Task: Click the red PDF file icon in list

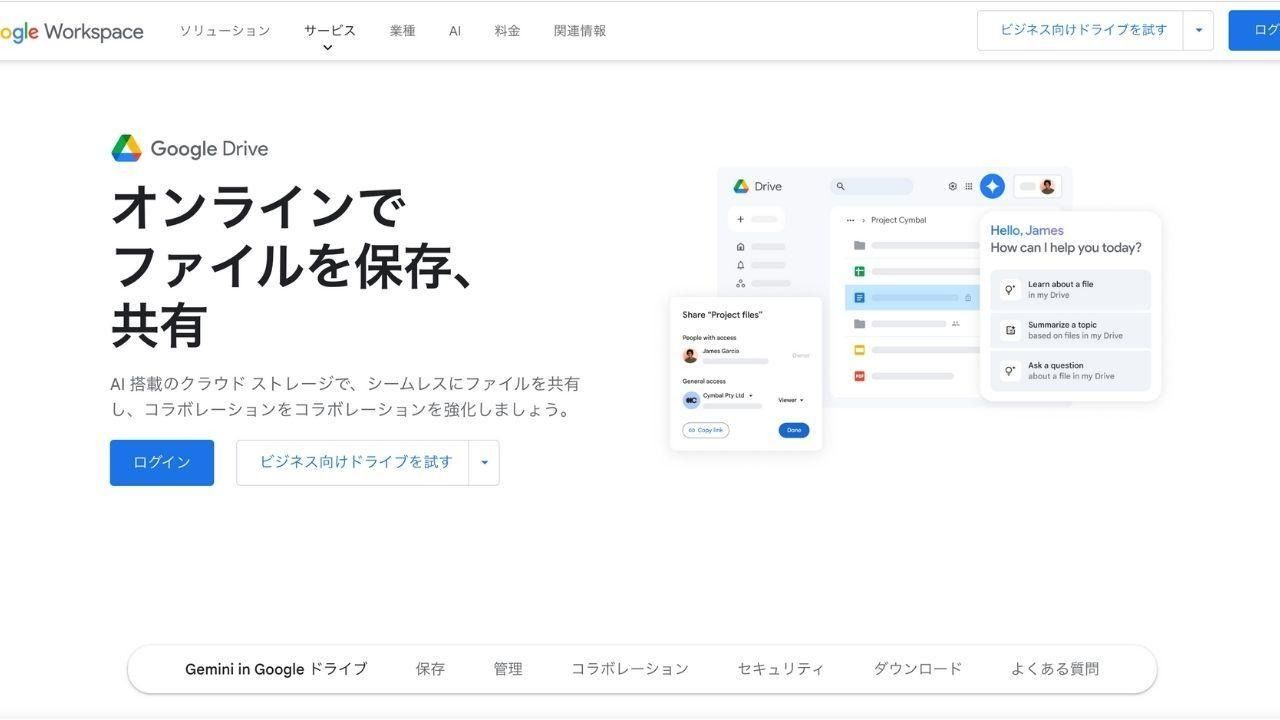Action: click(x=859, y=376)
